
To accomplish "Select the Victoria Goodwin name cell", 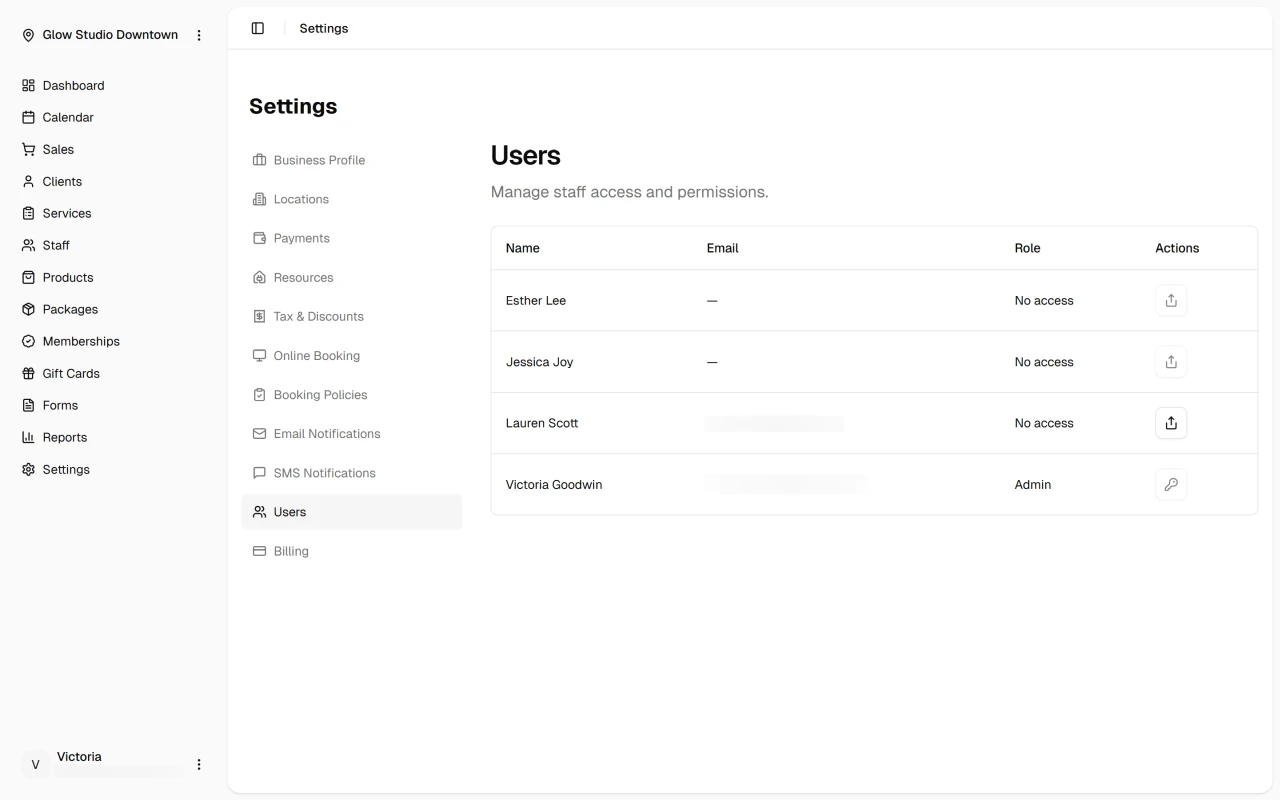I will coord(554,484).
